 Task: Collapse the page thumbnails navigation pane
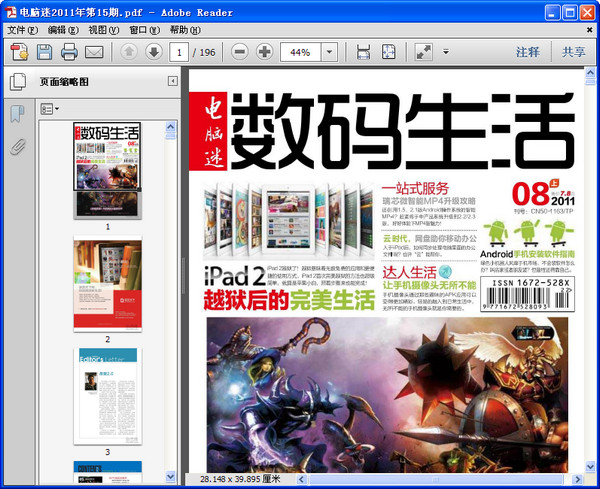pyautogui.click(x=172, y=81)
